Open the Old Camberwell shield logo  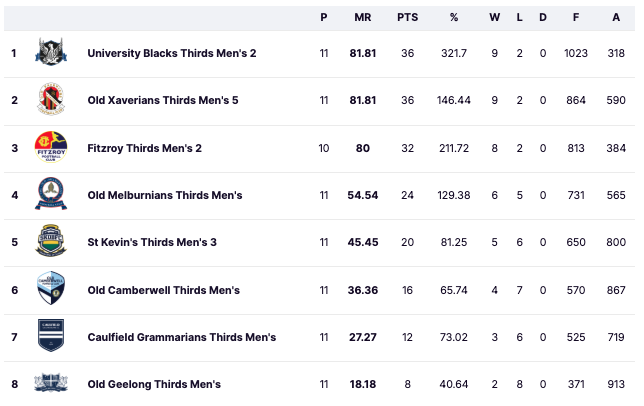coord(51,288)
